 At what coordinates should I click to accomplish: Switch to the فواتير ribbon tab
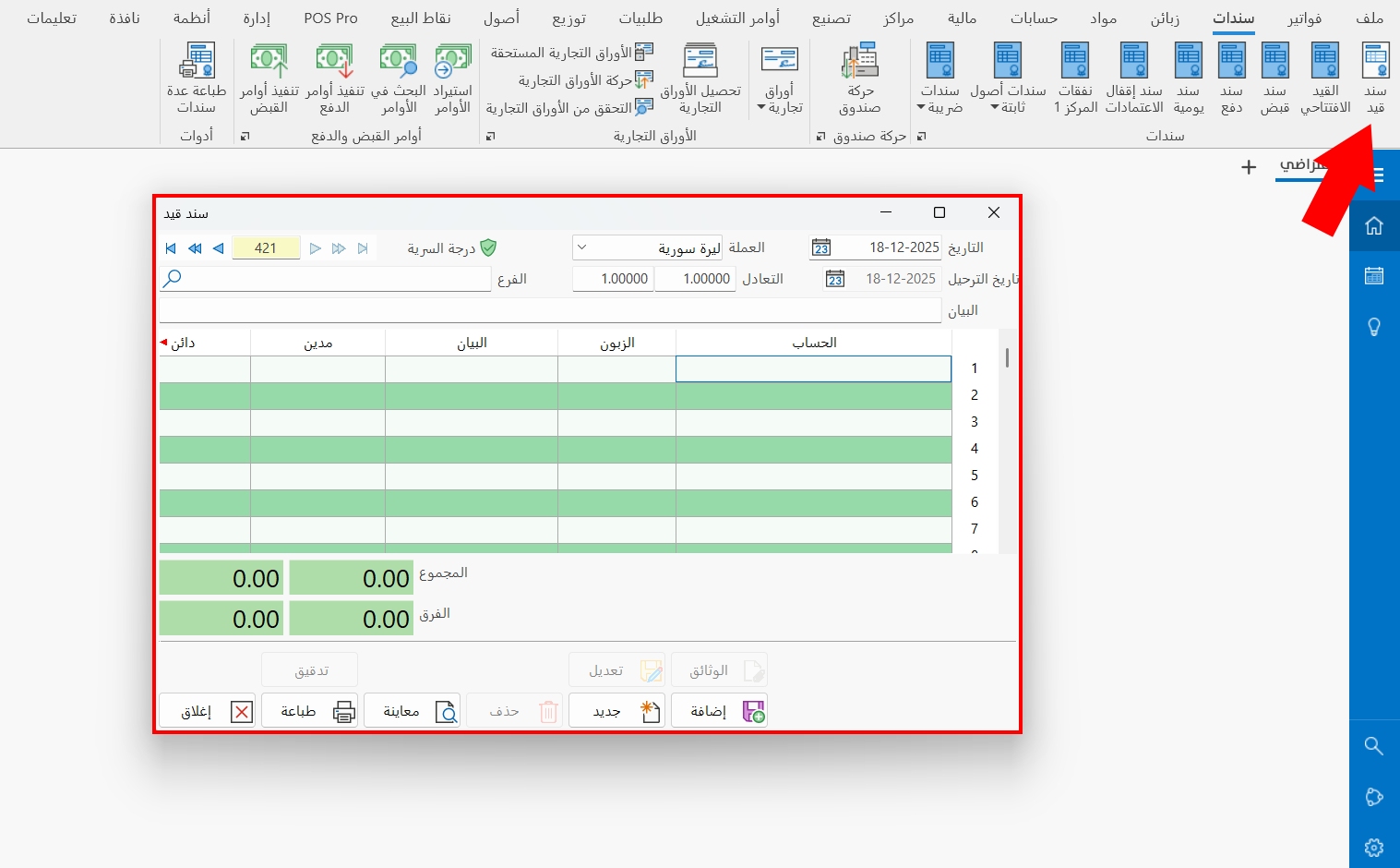(1305, 17)
